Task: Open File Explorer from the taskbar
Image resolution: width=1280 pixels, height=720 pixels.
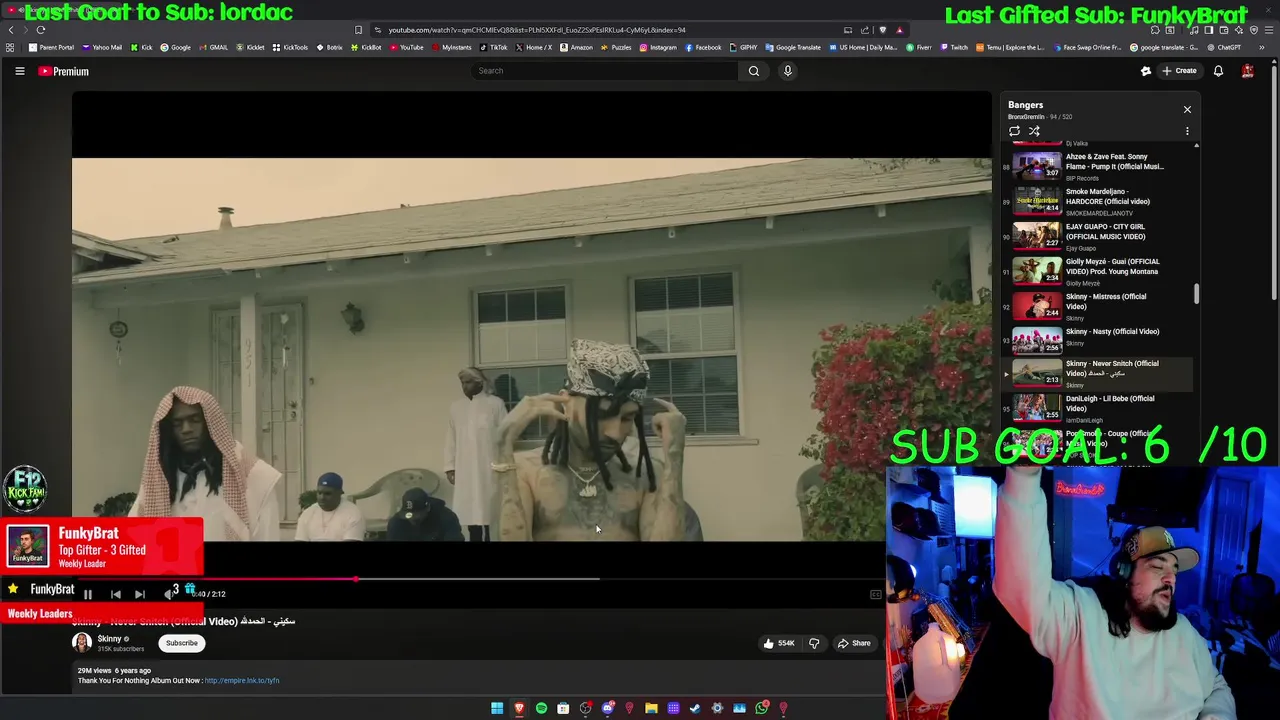Action: (651, 708)
